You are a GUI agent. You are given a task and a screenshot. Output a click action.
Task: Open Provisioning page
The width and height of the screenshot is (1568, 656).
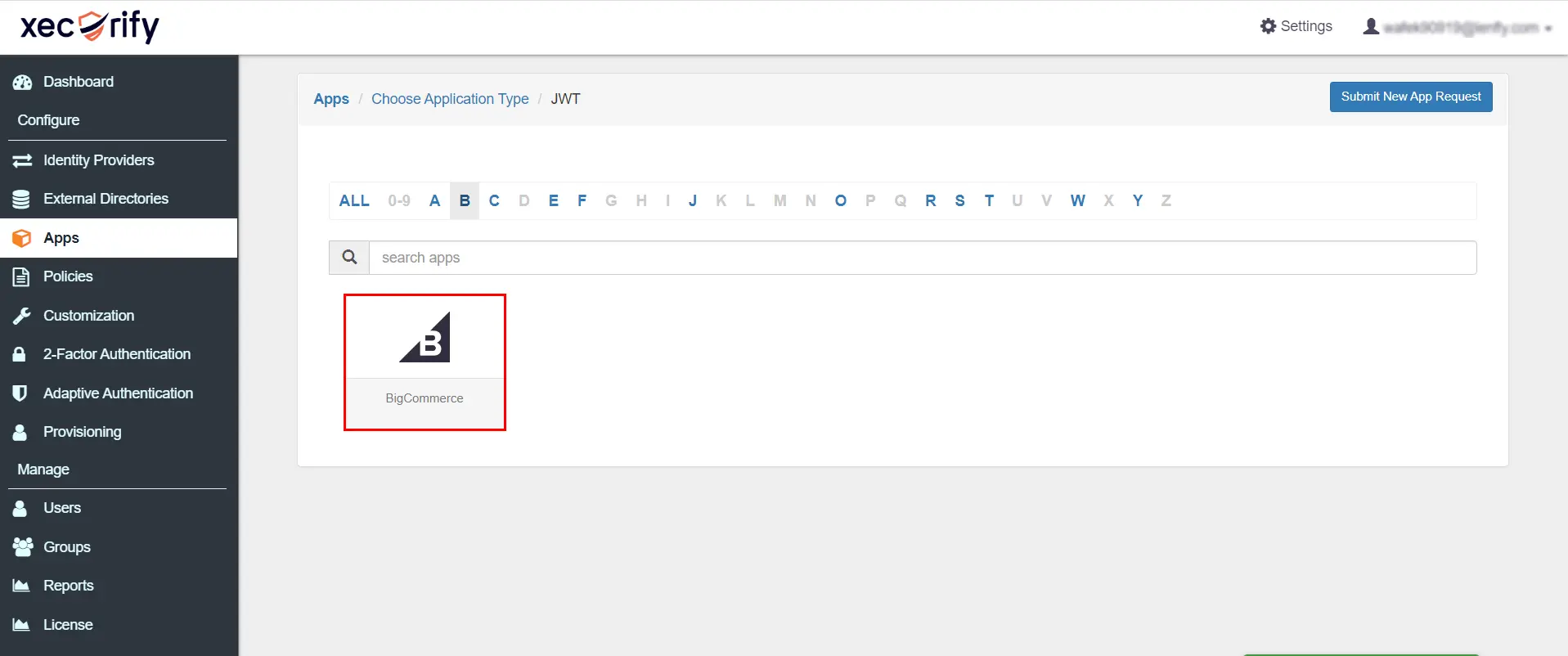tap(83, 432)
